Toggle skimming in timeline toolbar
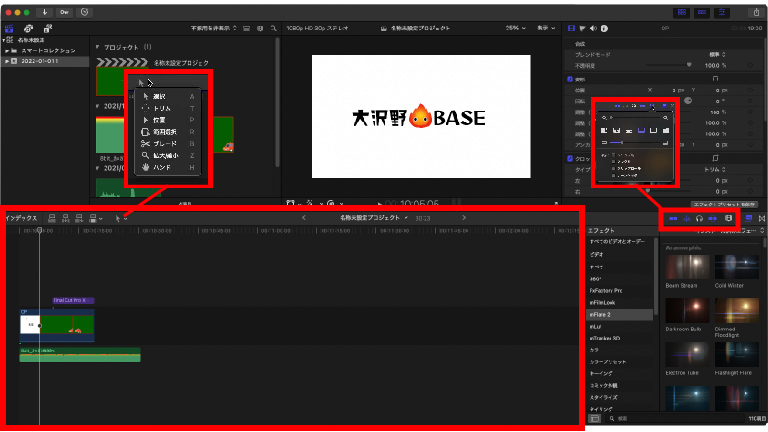 tap(673, 218)
